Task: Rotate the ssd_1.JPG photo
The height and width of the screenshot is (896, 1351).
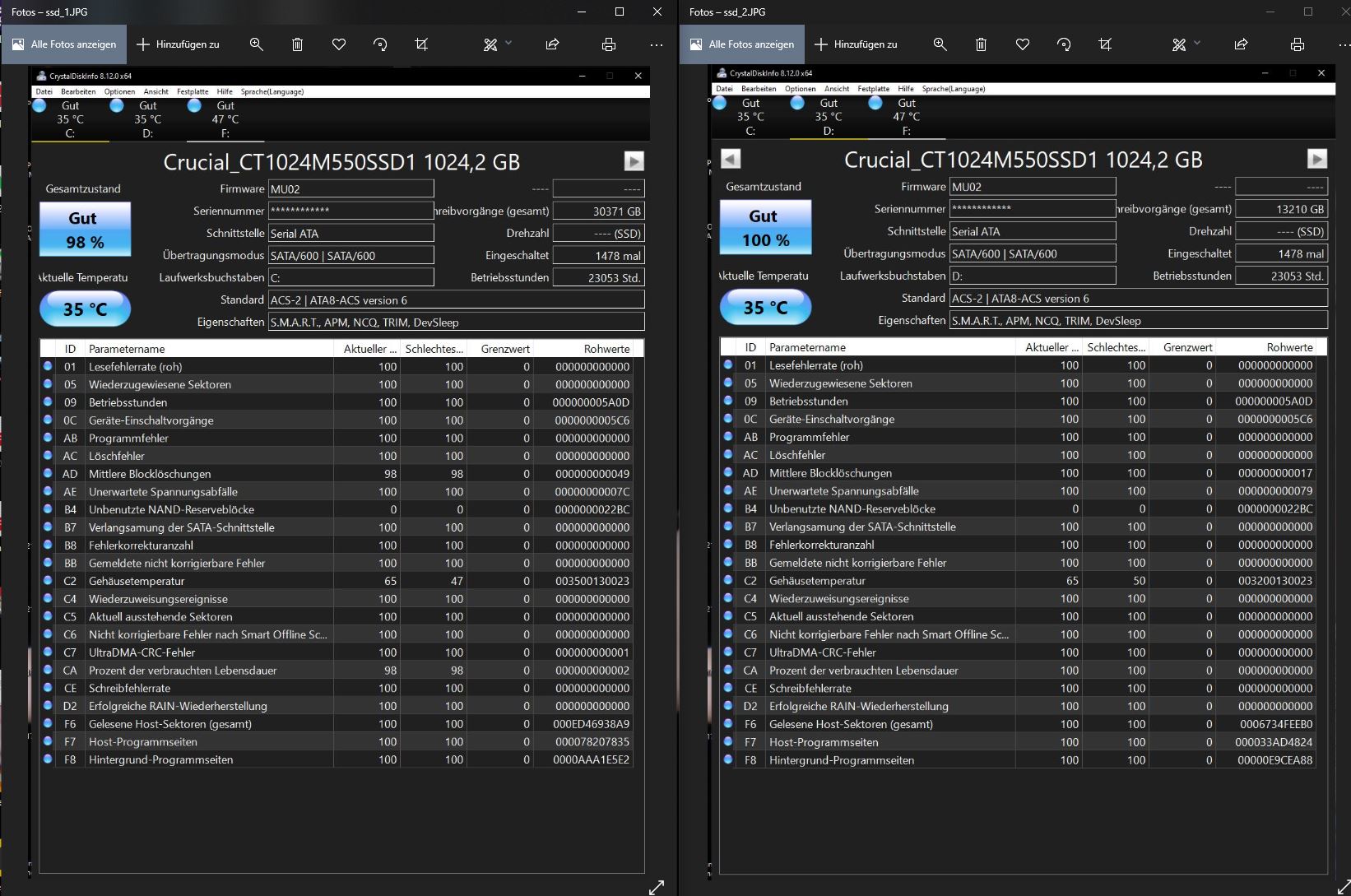Action: (380, 44)
